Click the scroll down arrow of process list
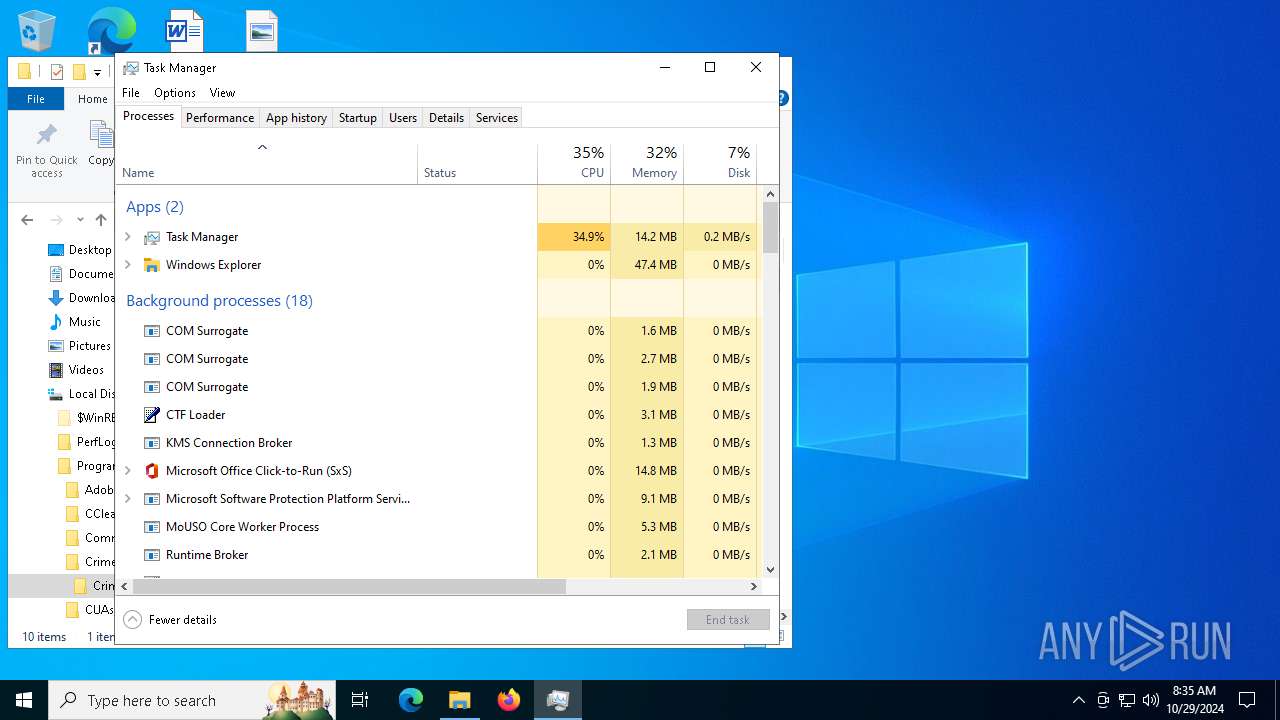 point(770,570)
